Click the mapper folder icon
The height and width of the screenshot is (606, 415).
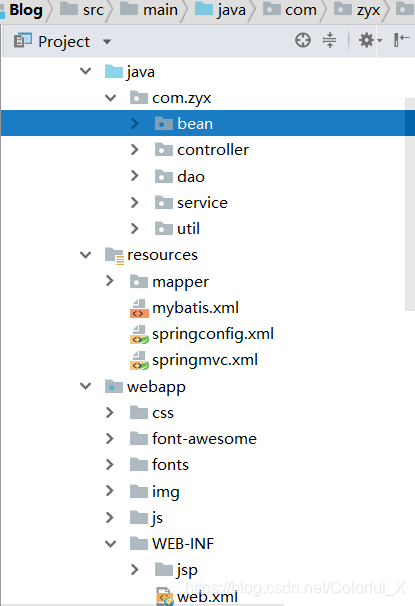139,282
